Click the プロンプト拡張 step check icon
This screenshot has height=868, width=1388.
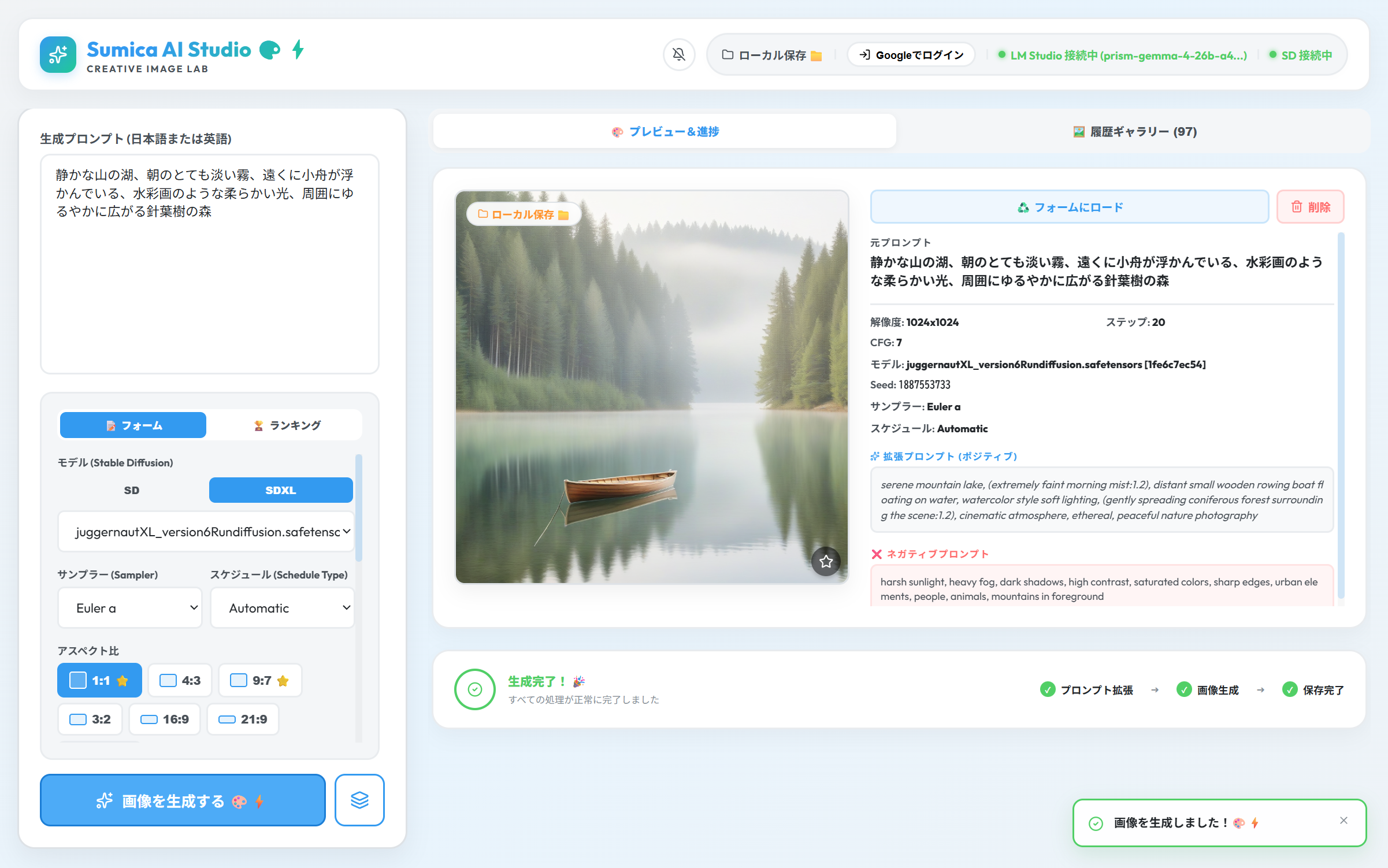point(1048,689)
